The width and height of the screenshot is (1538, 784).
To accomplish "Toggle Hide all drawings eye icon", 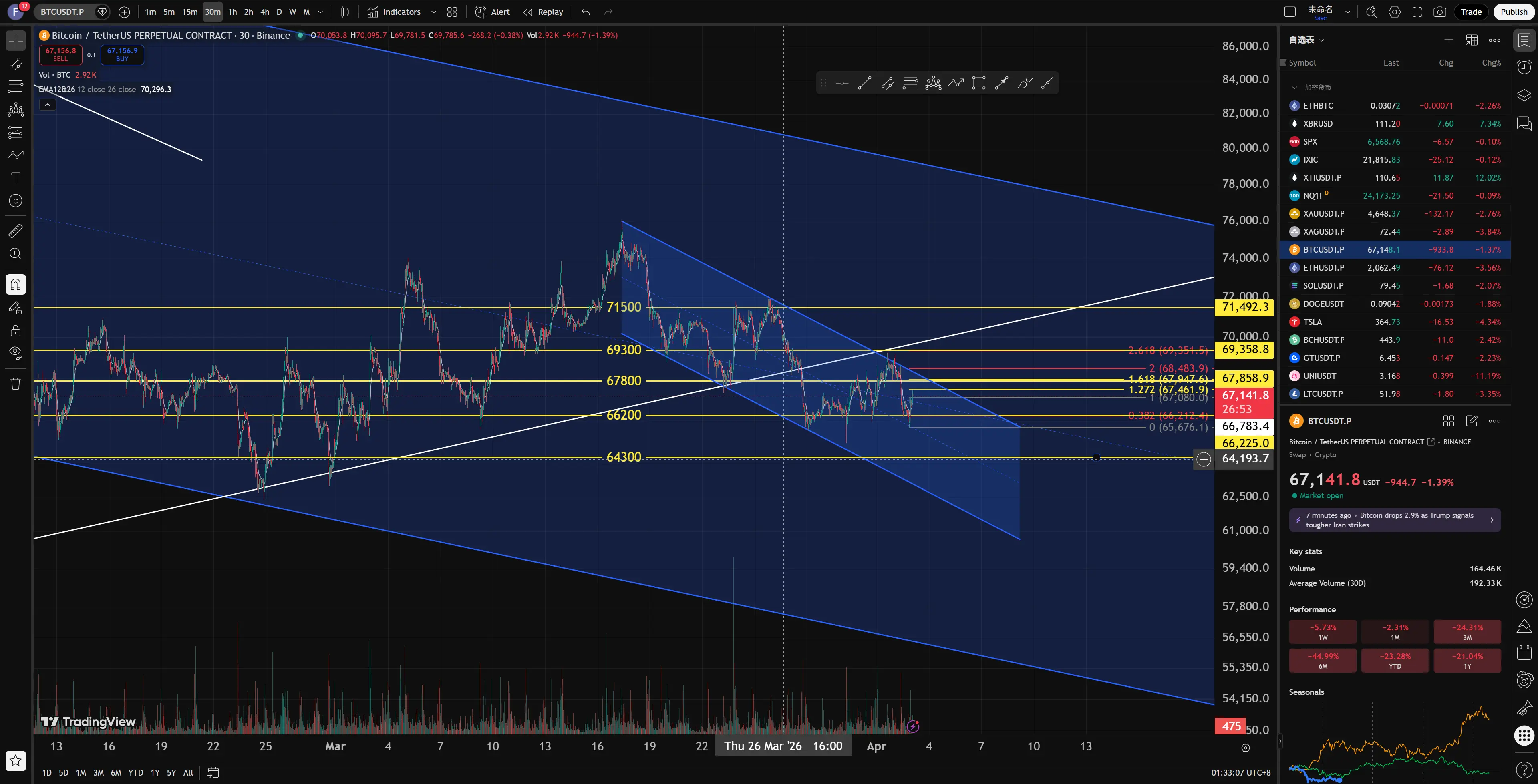I will click(x=16, y=352).
